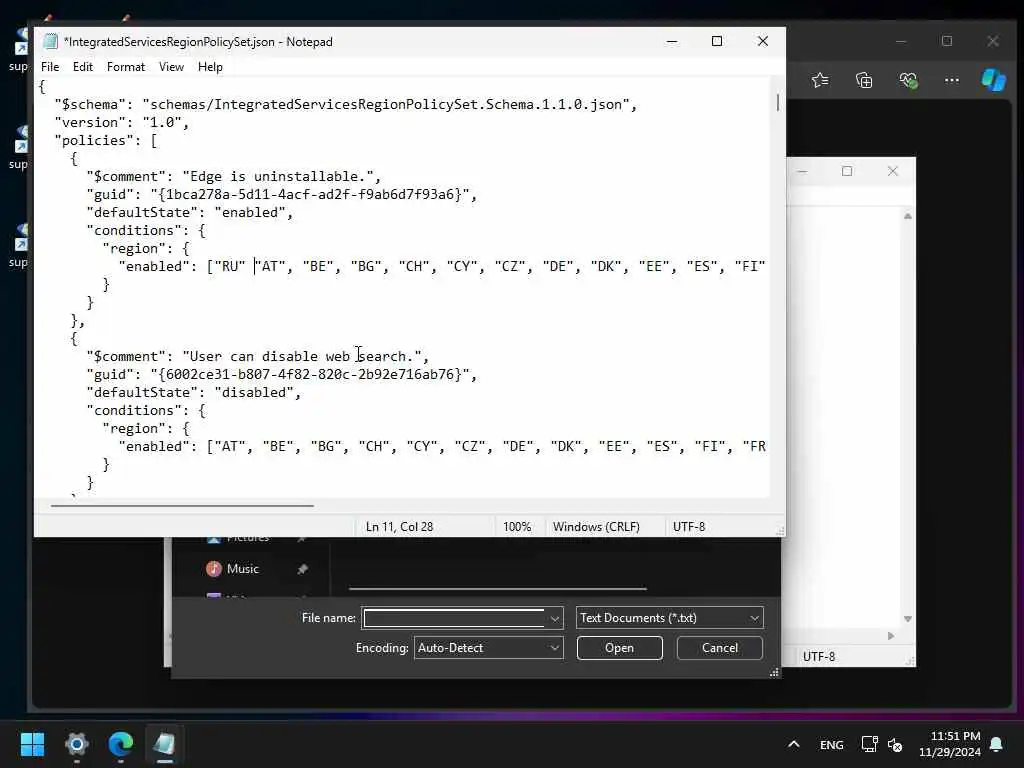Open the Windows Start menu
The image size is (1024, 768).
32,744
